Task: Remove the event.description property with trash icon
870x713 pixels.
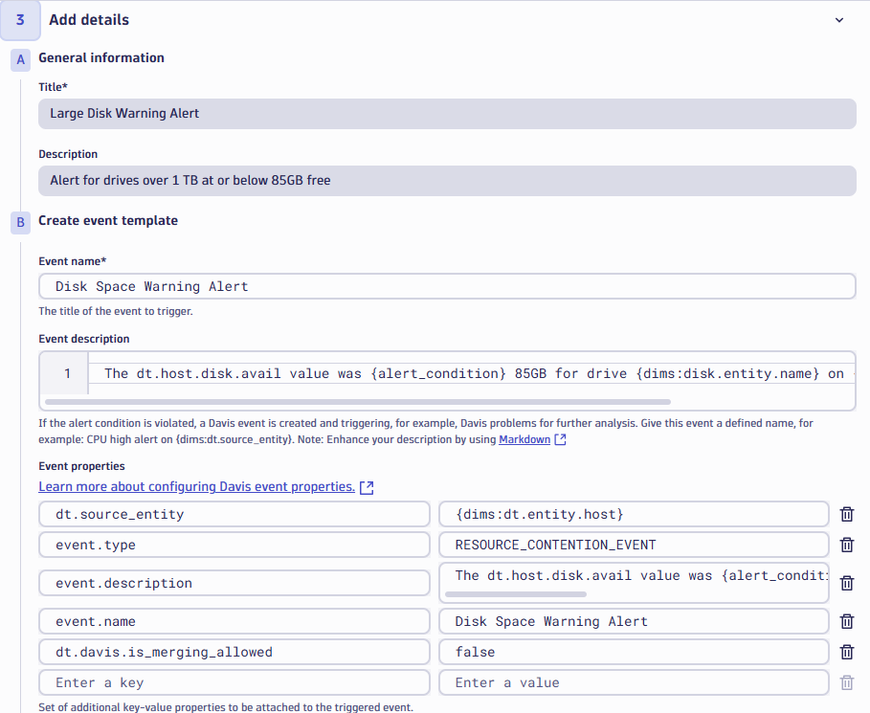Action: point(846,583)
